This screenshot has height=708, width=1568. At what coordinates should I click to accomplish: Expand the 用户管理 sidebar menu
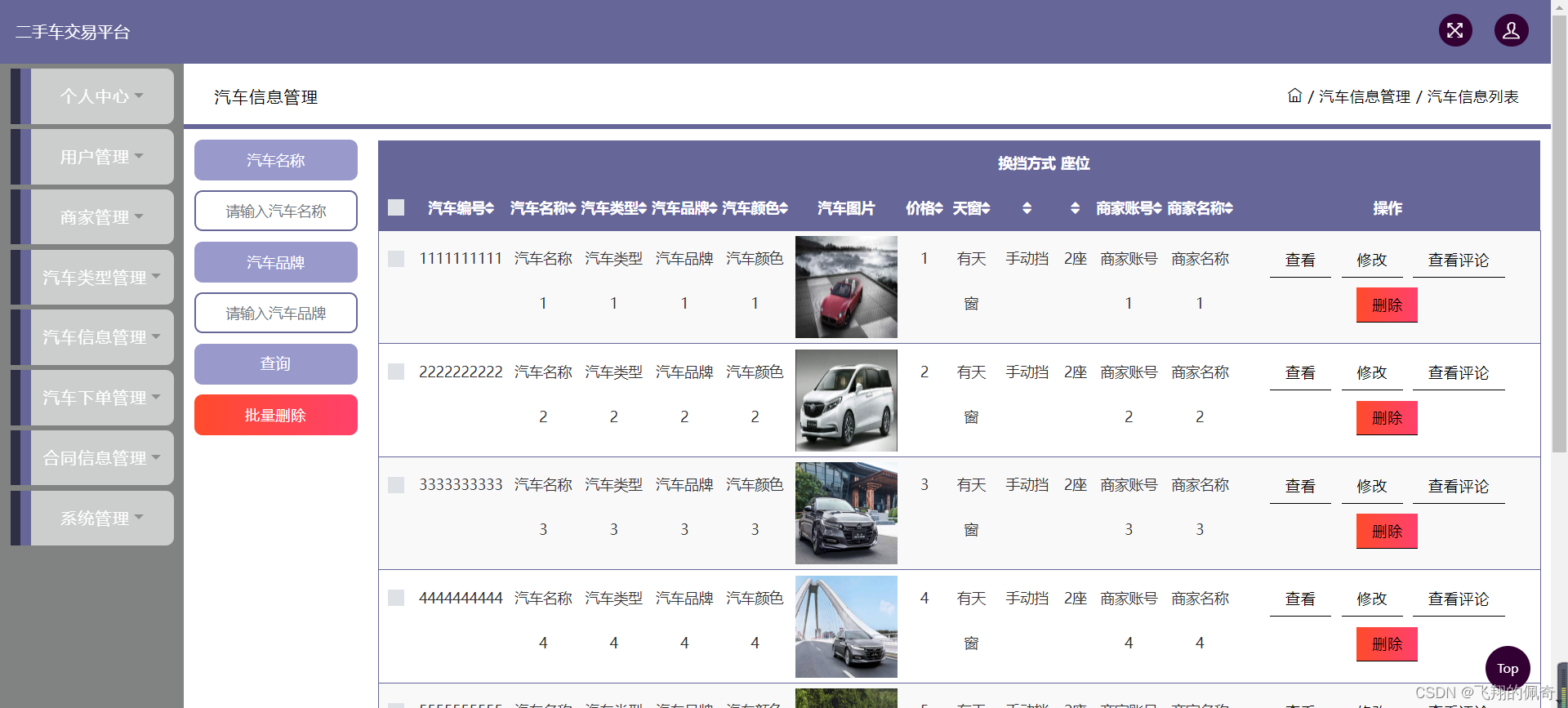pos(101,157)
